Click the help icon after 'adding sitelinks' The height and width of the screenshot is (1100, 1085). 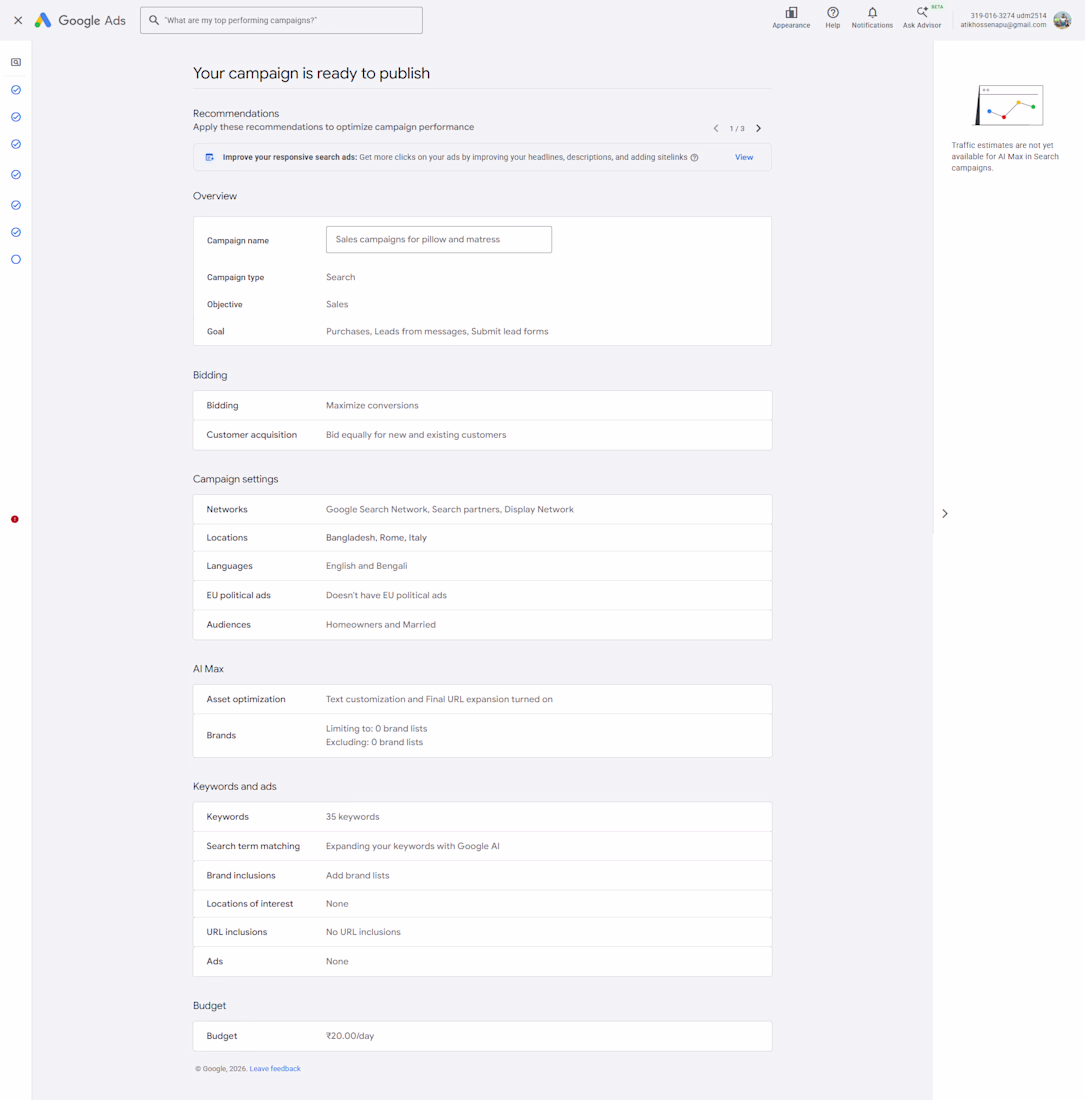coord(694,158)
